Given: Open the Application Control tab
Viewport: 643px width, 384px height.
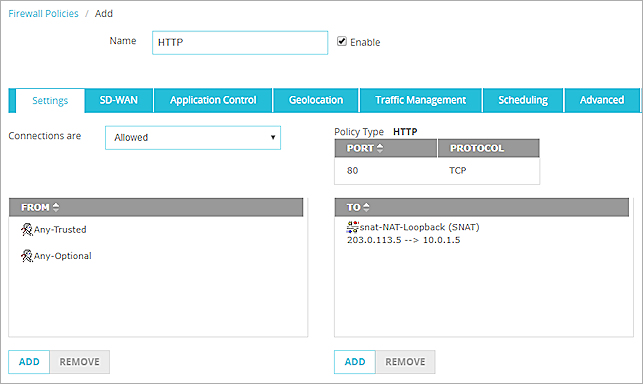Looking at the screenshot, I should (213, 100).
